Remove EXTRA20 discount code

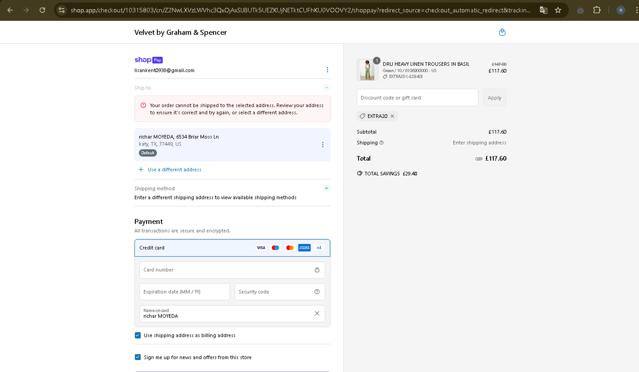point(392,116)
